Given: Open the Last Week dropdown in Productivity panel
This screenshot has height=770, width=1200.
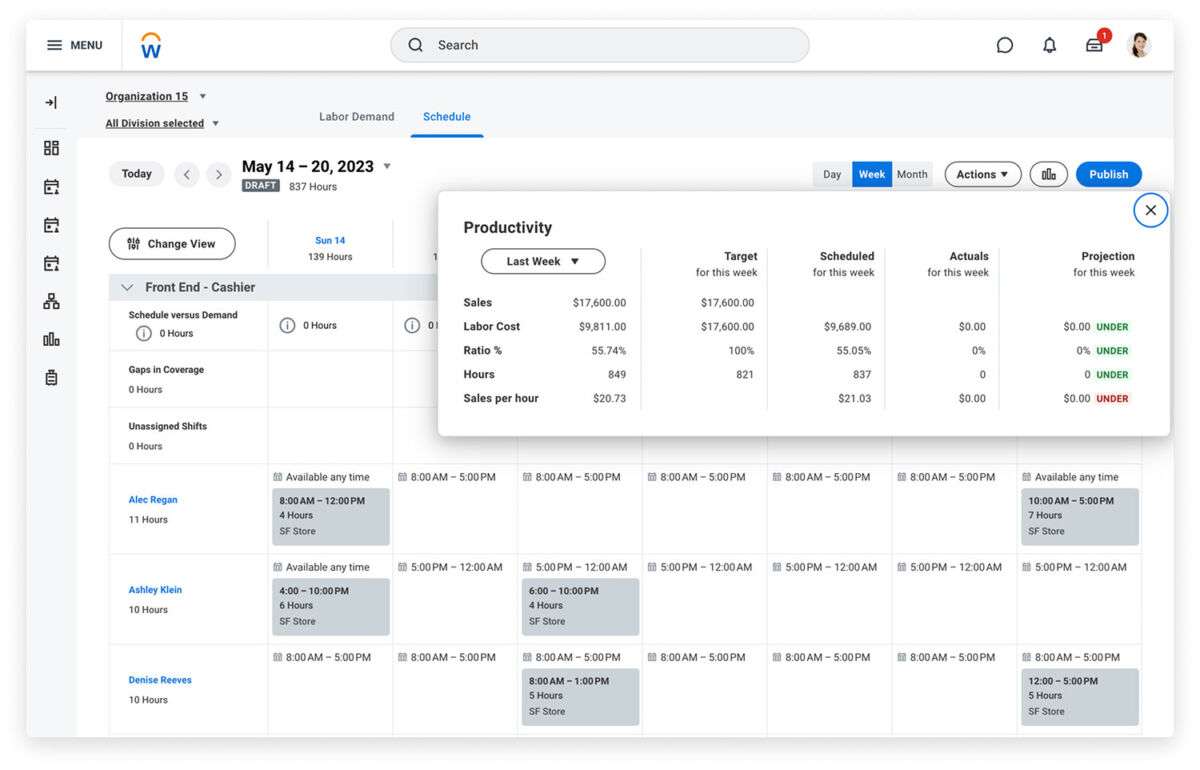Looking at the screenshot, I should point(542,261).
